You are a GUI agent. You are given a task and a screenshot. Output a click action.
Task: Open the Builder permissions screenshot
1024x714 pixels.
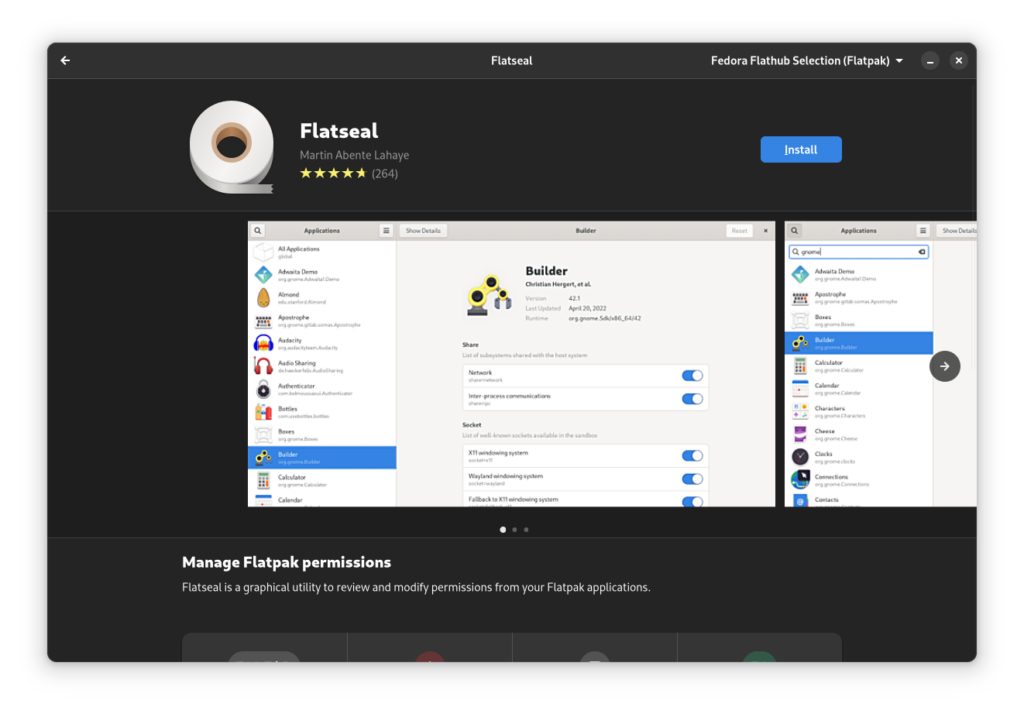click(511, 364)
